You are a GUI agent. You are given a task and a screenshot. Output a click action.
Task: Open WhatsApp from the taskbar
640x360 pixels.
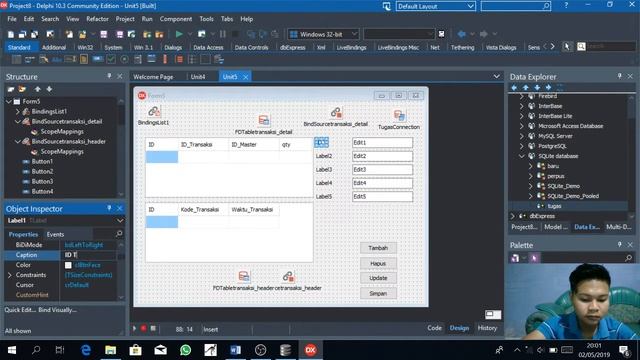point(185,350)
